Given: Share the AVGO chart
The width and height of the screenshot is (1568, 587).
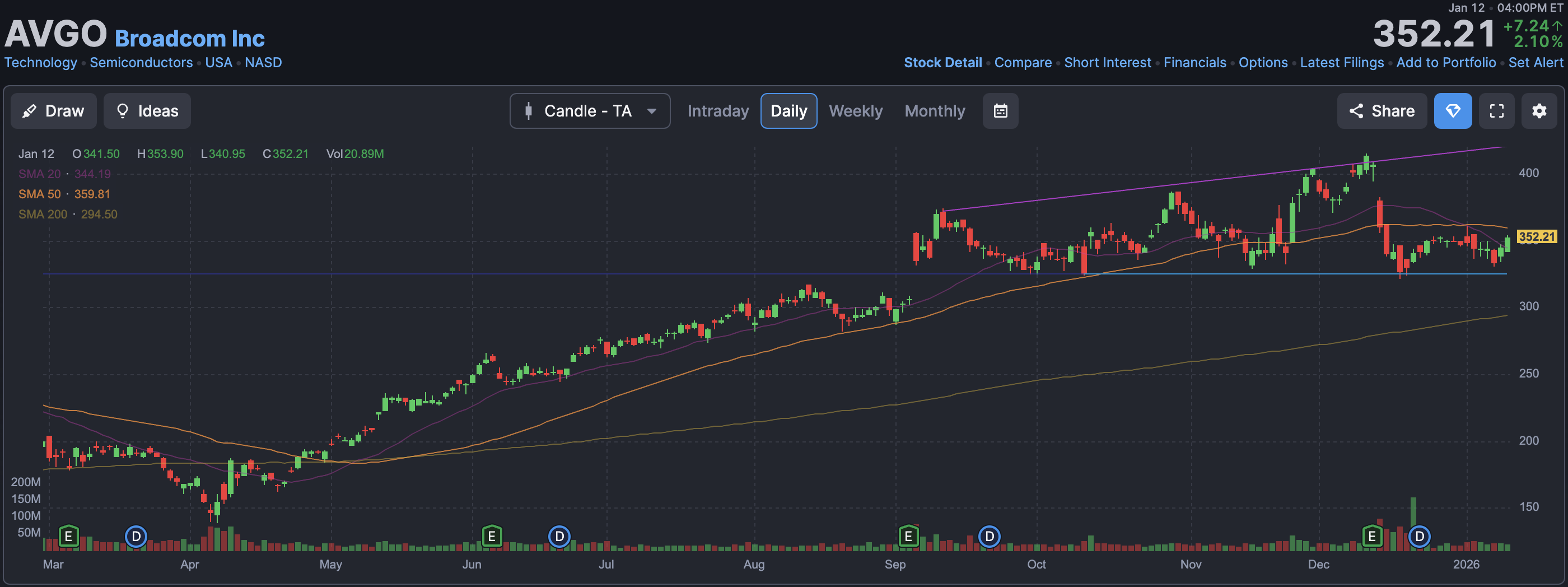Looking at the screenshot, I should click(1382, 111).
